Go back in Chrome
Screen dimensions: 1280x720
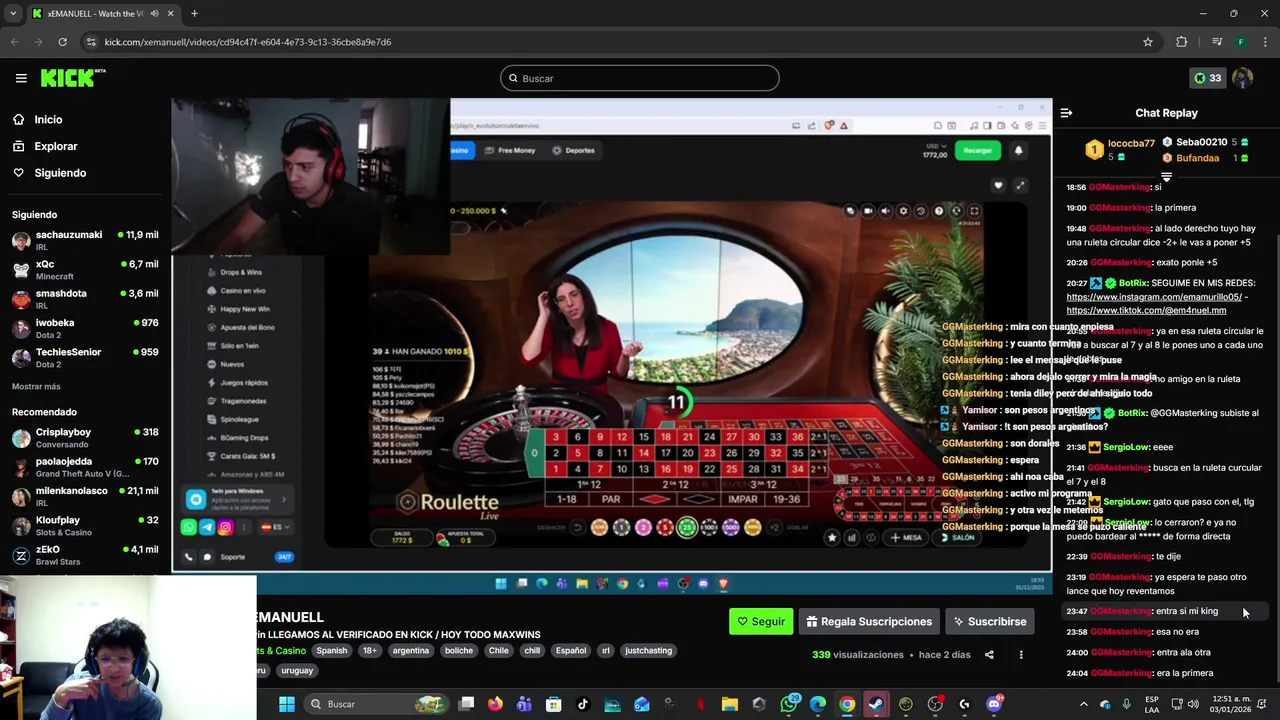[14, 42]
